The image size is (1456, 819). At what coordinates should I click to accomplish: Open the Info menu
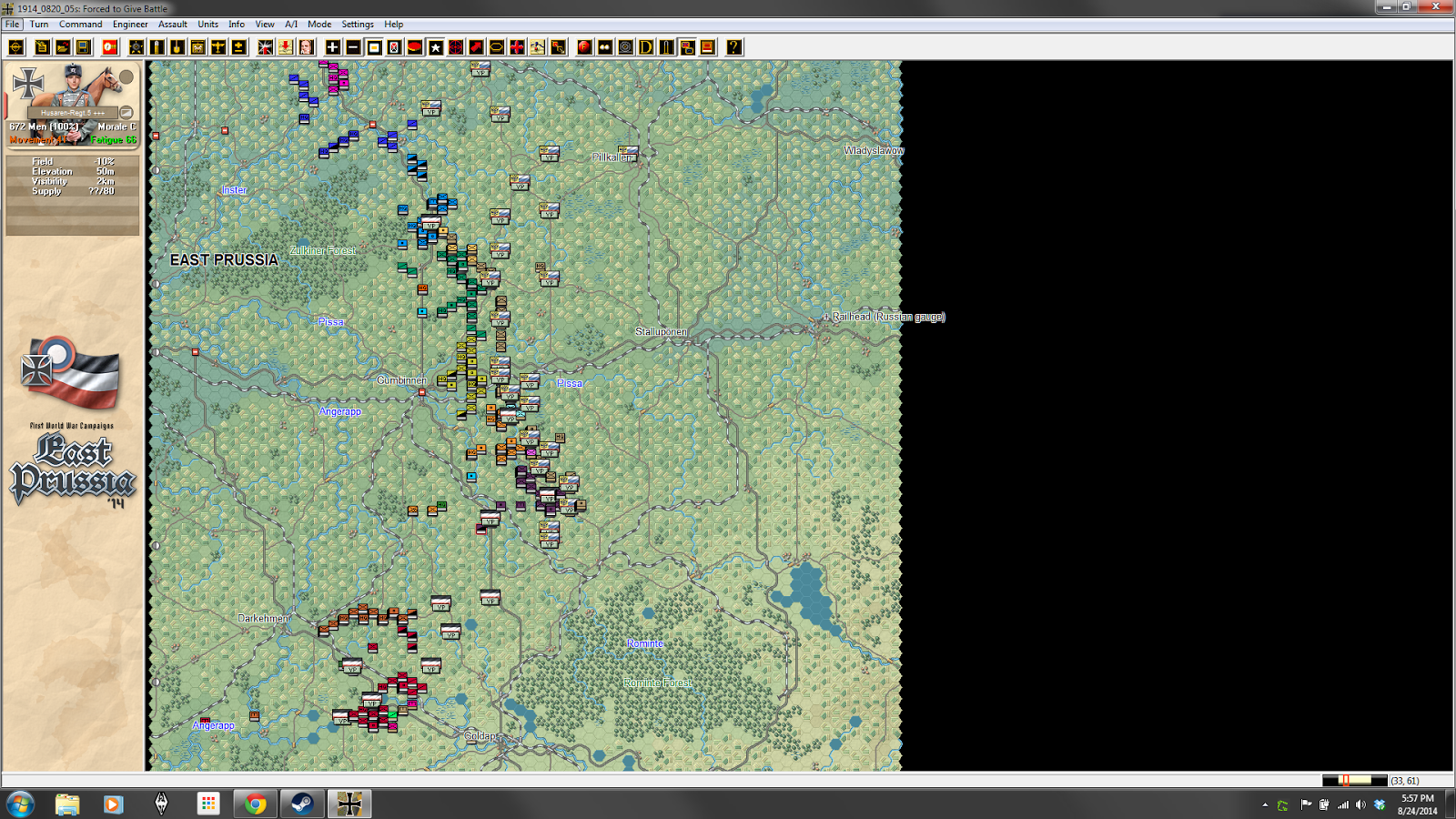pyautogui.click(x=237, y=25)
